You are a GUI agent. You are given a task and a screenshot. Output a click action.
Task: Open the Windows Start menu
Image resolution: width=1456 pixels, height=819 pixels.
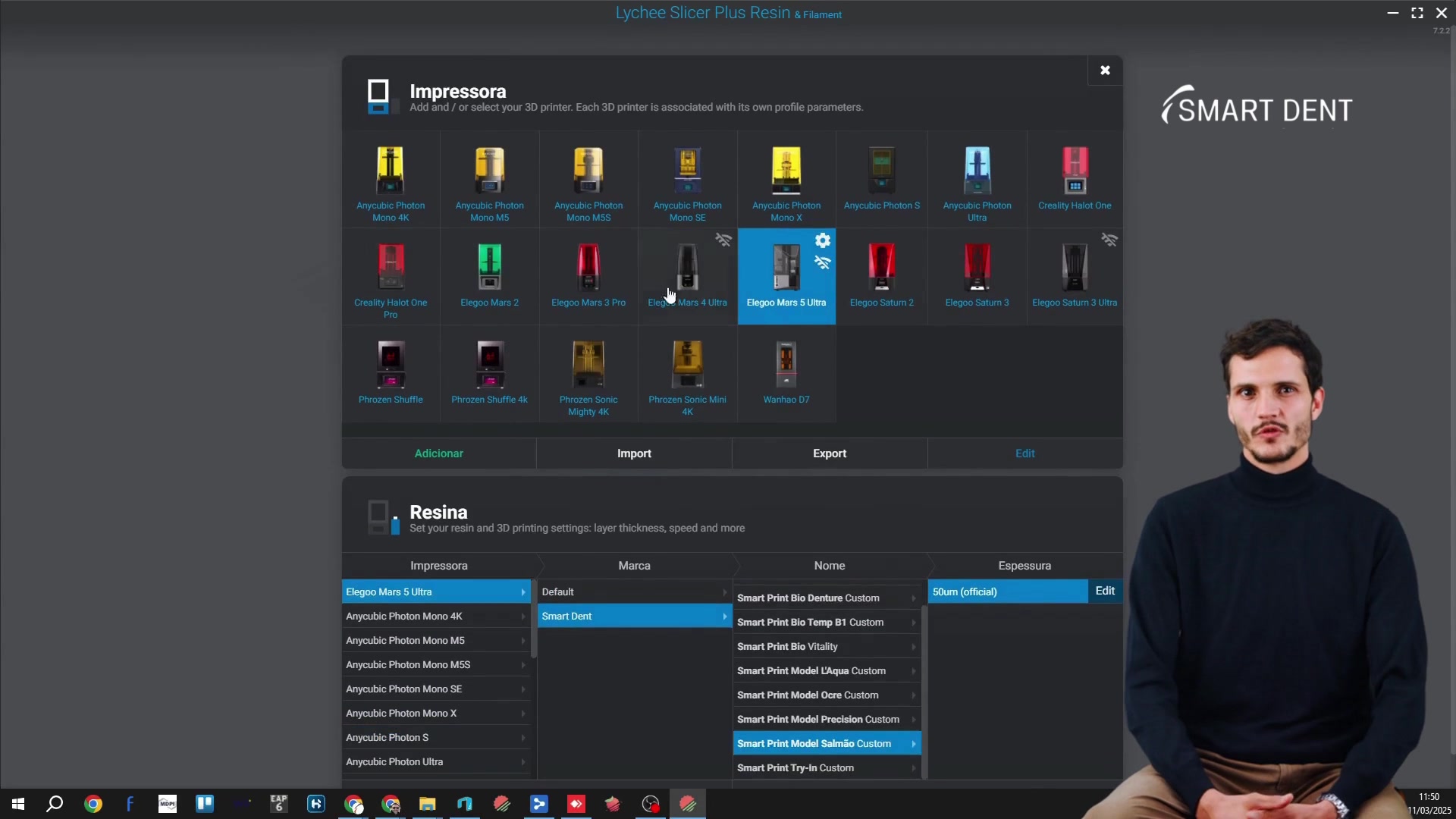click(x=18, y=804)
